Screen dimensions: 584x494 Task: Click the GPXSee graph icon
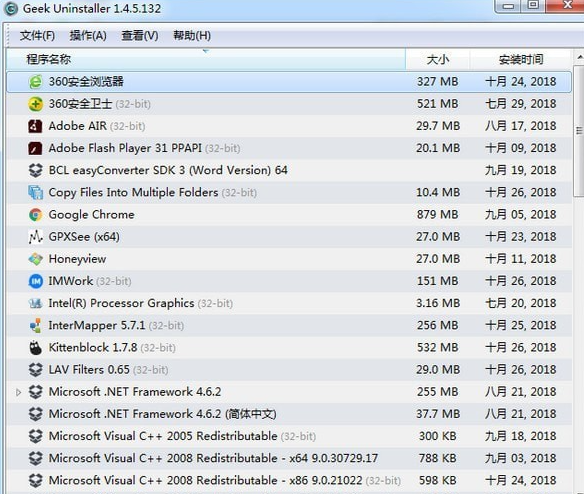(36, 237)
